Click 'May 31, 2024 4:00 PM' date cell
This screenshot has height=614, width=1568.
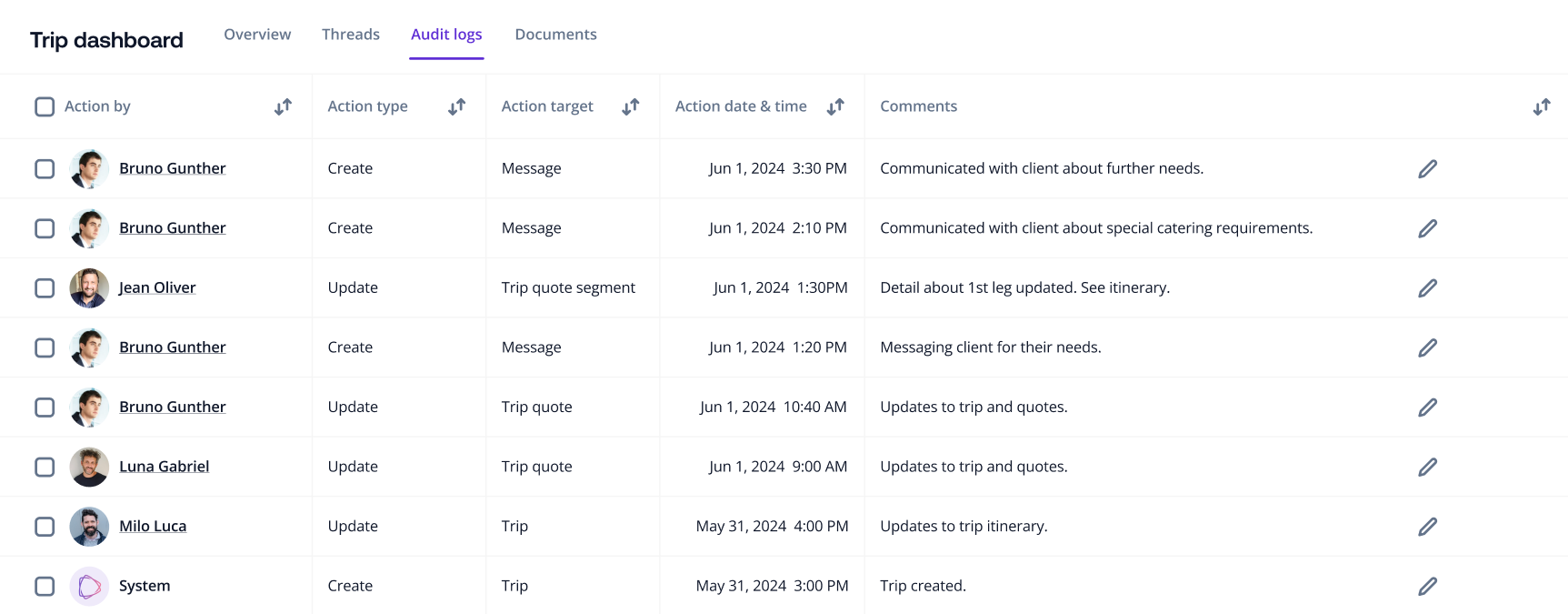[772, 526]
